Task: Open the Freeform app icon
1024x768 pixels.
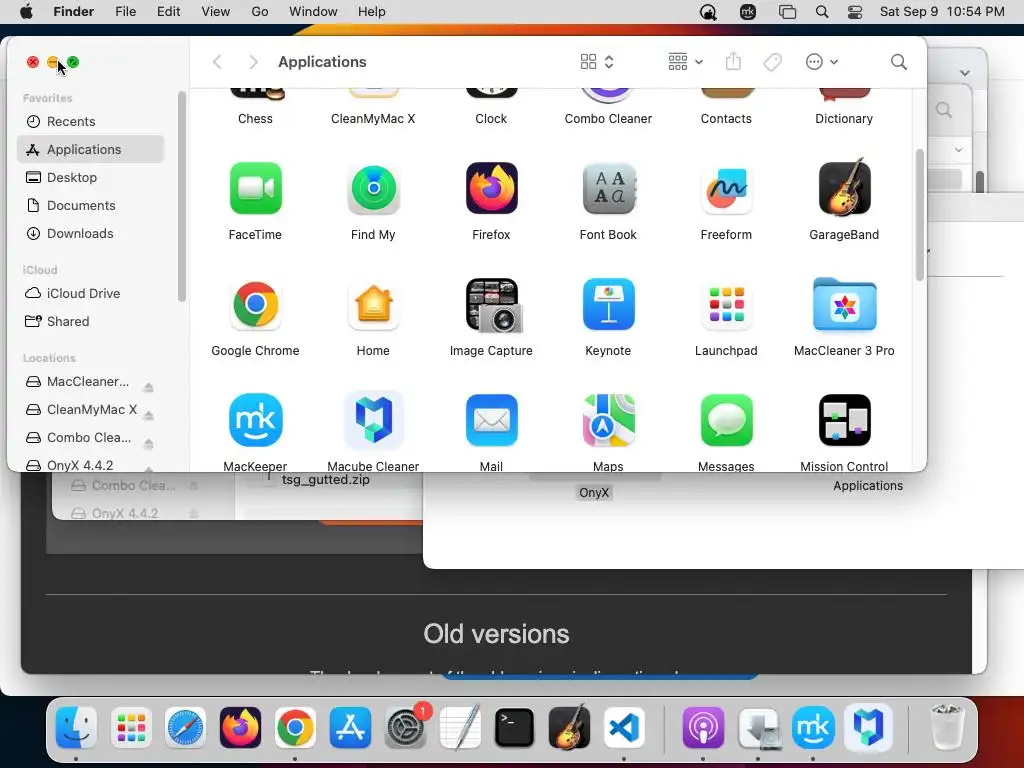Action: 726,189
